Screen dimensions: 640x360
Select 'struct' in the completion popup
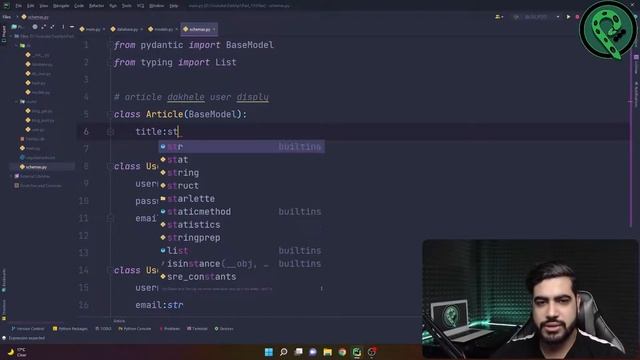click(x=241, y=186)
